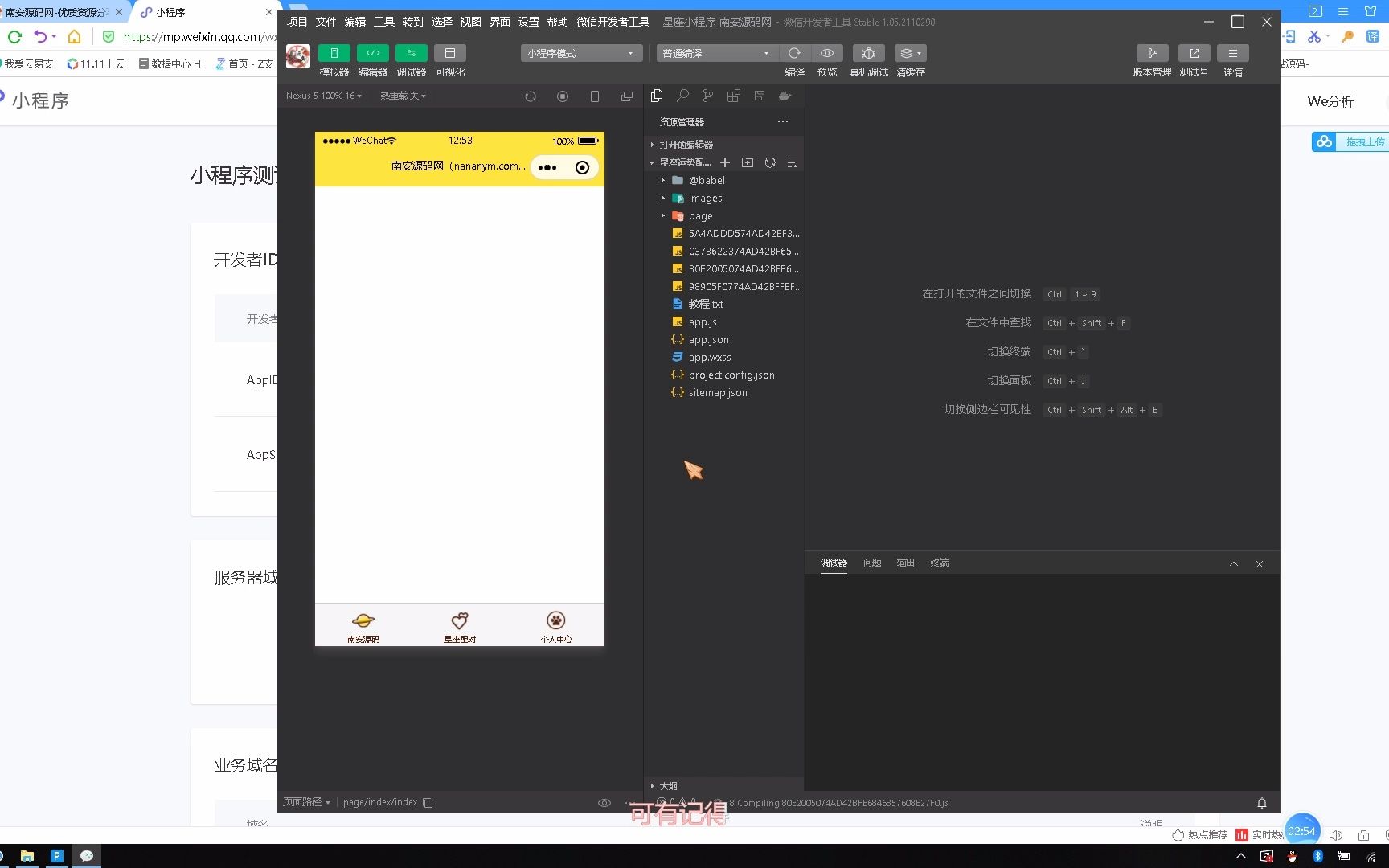The image size is (1389, 868).
Task: Open the 普通编译 compile mode dropdown
Action: tap(716, 53)
